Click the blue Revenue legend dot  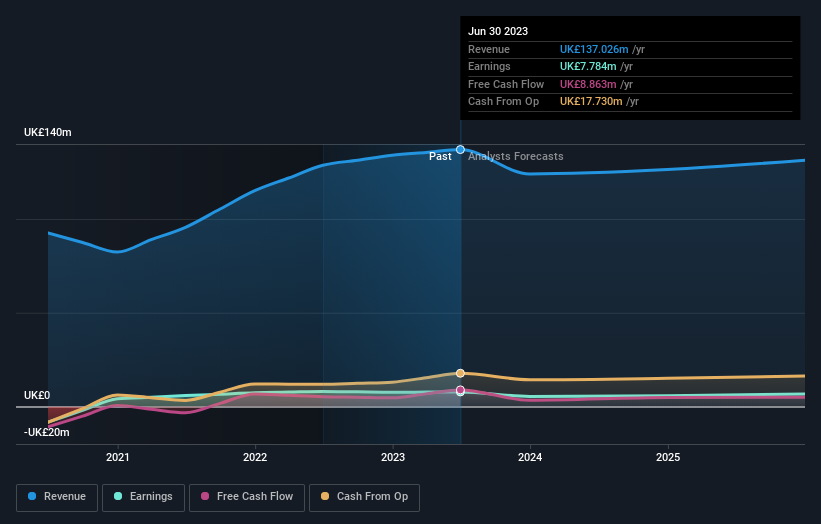click(x=32, y=496)
